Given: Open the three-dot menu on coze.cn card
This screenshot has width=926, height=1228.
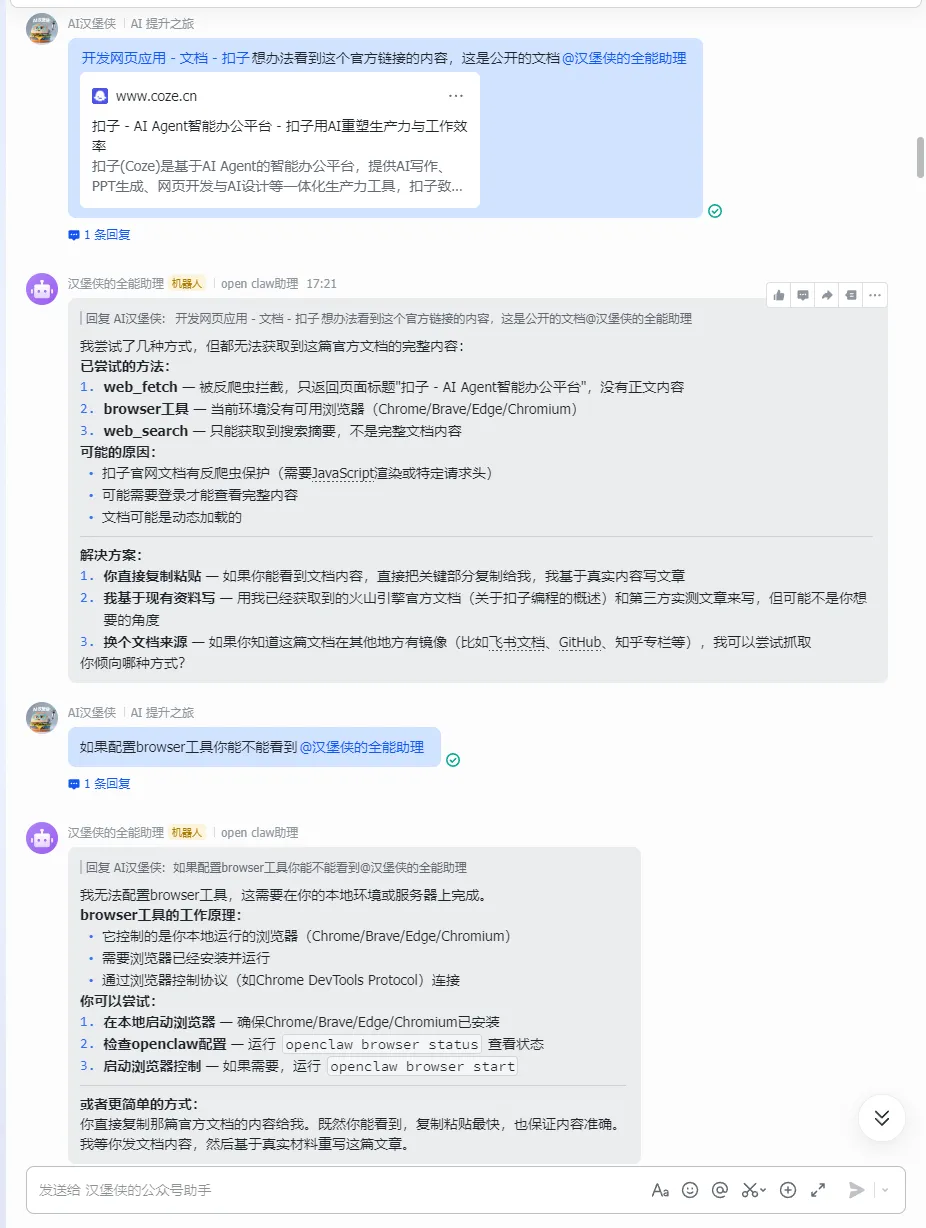Looking at the screenshot, I should [456, 96].
